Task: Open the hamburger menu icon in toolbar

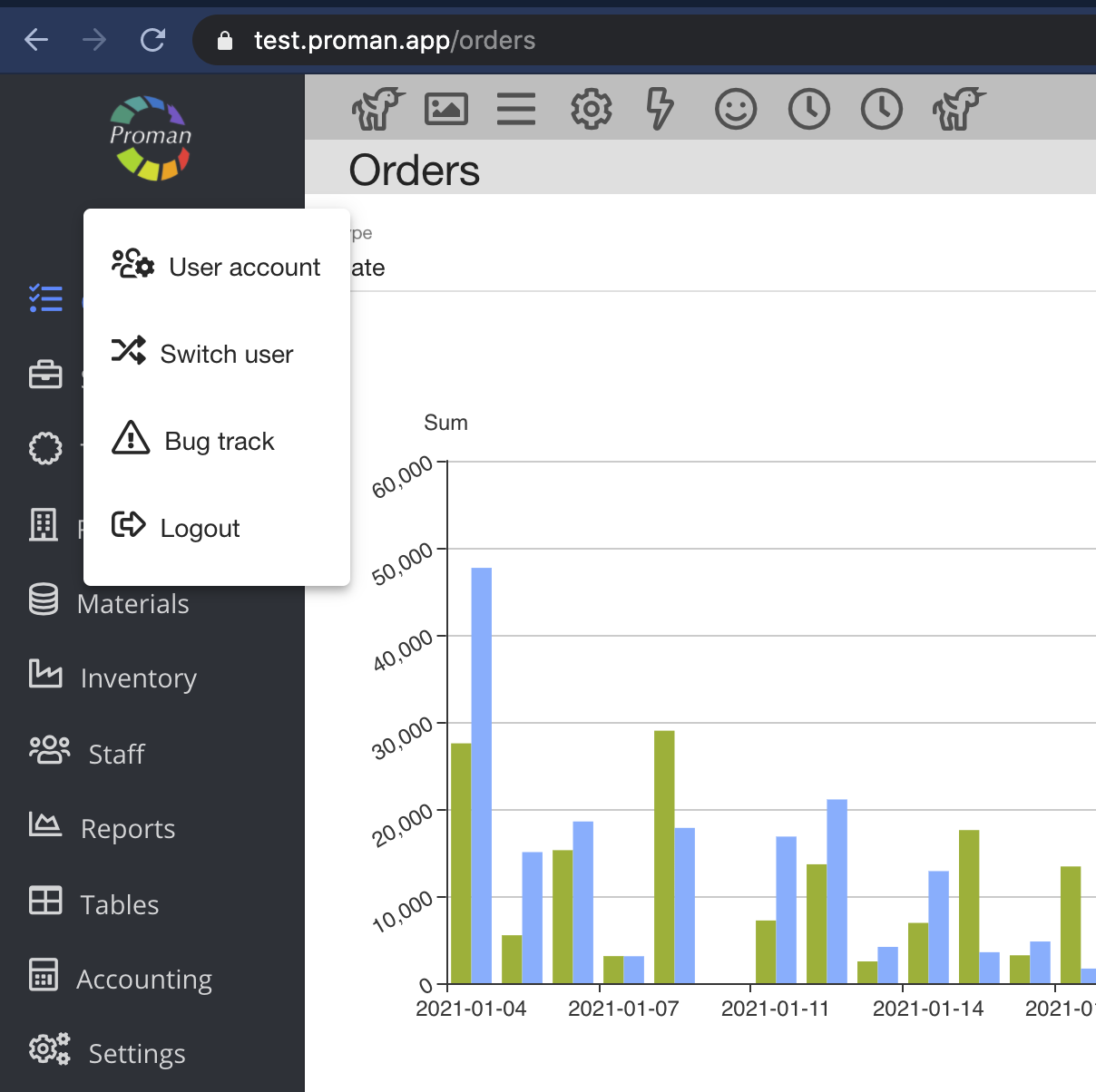Action: coord(516,110)
